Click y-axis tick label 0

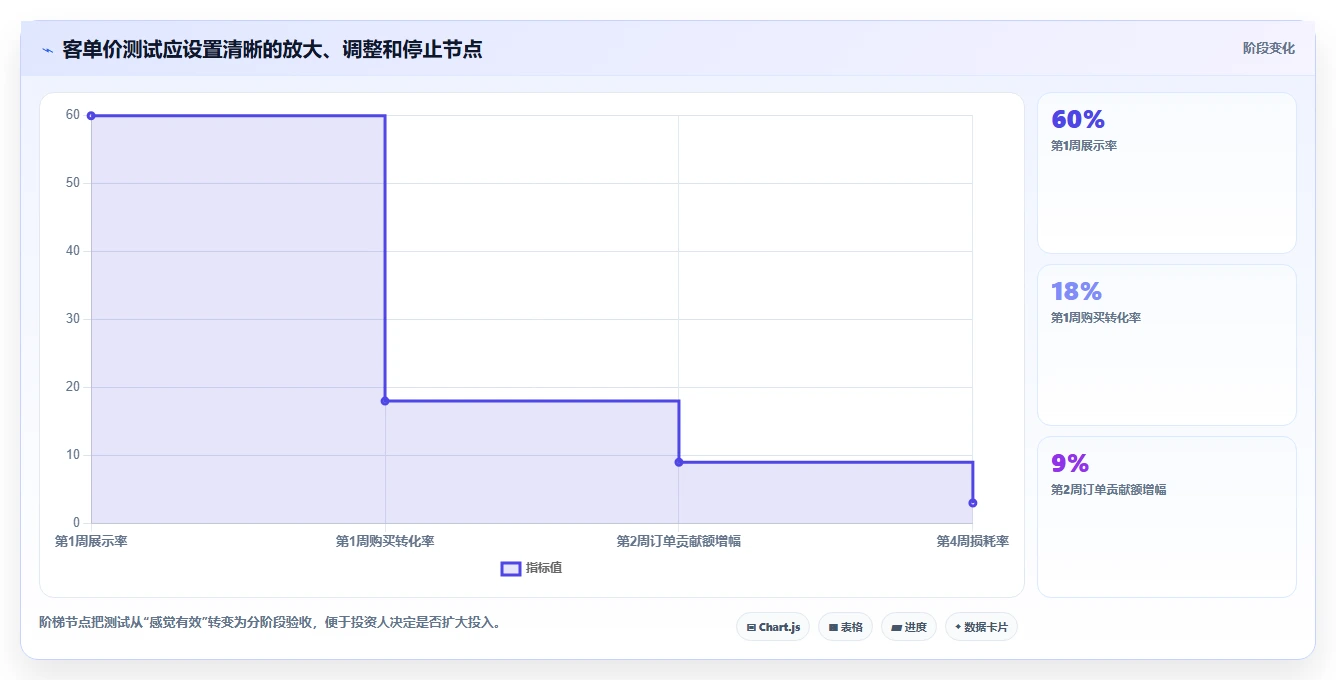pyautogui.click(x=76, y=523)
